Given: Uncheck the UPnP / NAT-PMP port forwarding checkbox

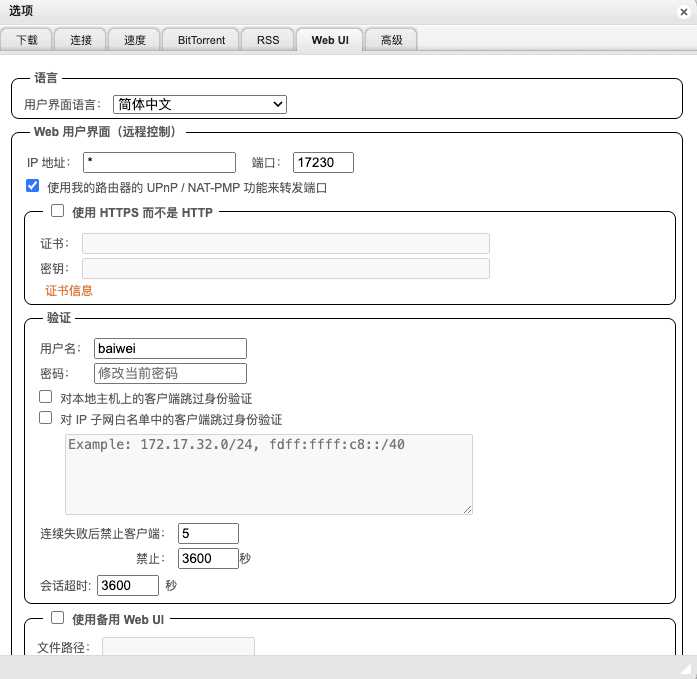Looking at the screenshot, I should tap(32, 186).
